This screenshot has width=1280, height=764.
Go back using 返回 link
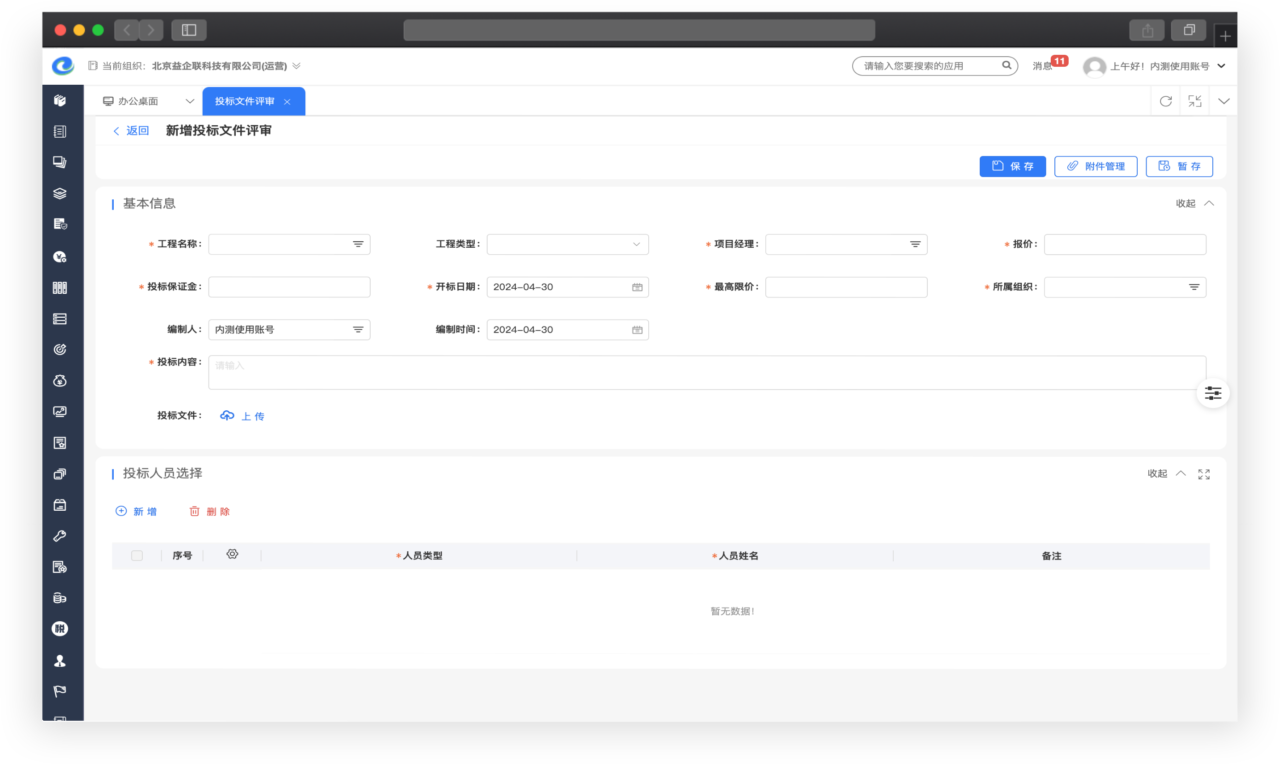click(131, 131)
